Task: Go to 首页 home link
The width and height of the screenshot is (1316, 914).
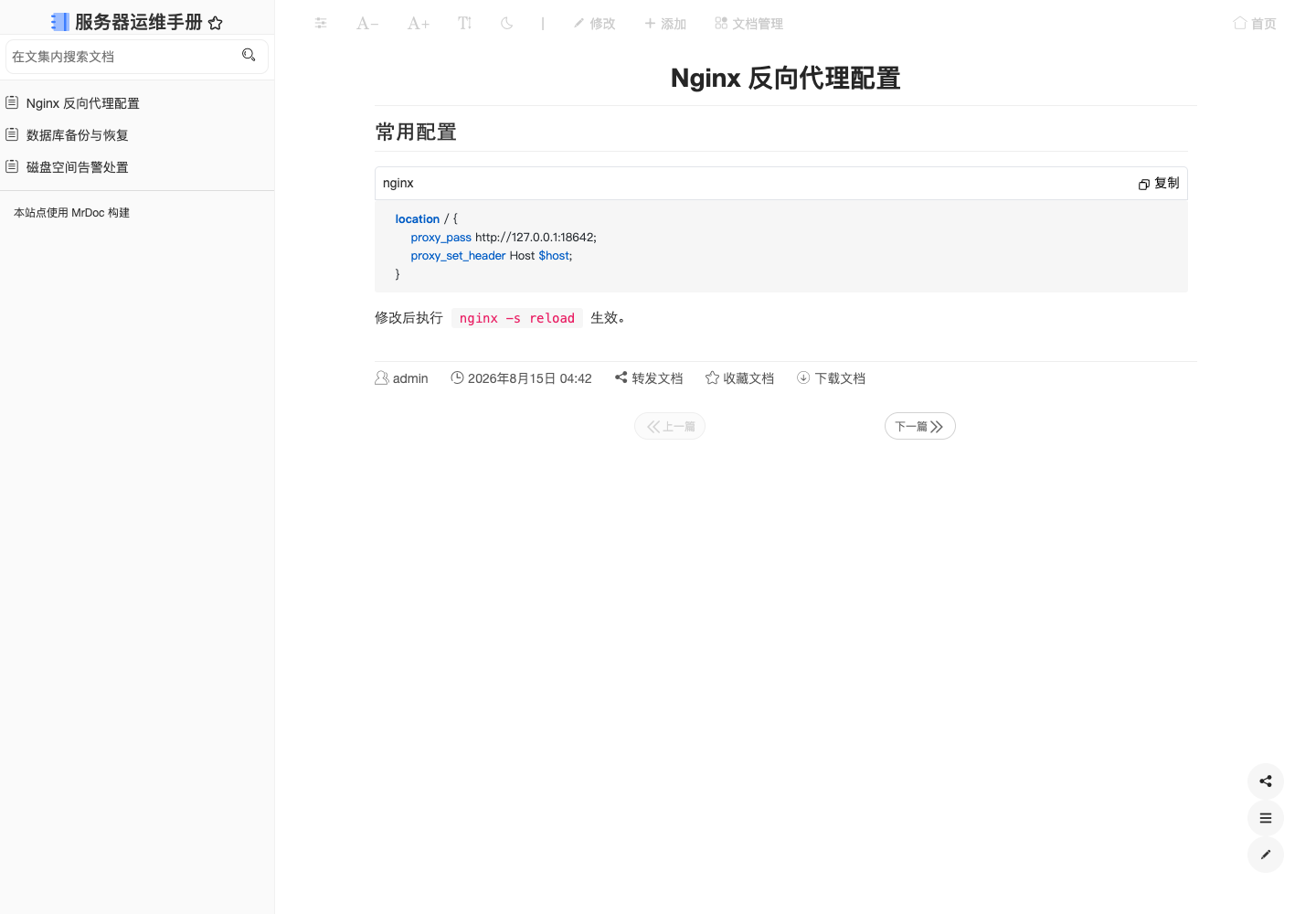Action: 1255,24
